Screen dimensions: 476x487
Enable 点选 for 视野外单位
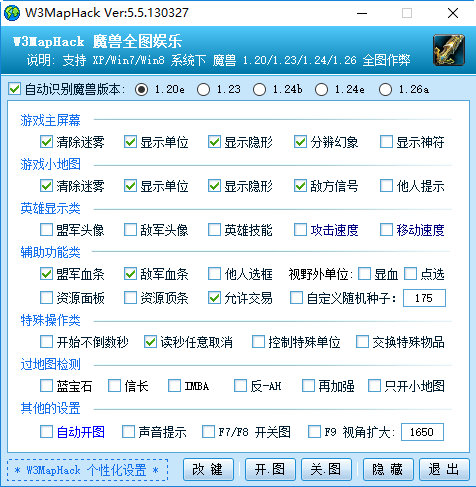(x=410, y=274)
